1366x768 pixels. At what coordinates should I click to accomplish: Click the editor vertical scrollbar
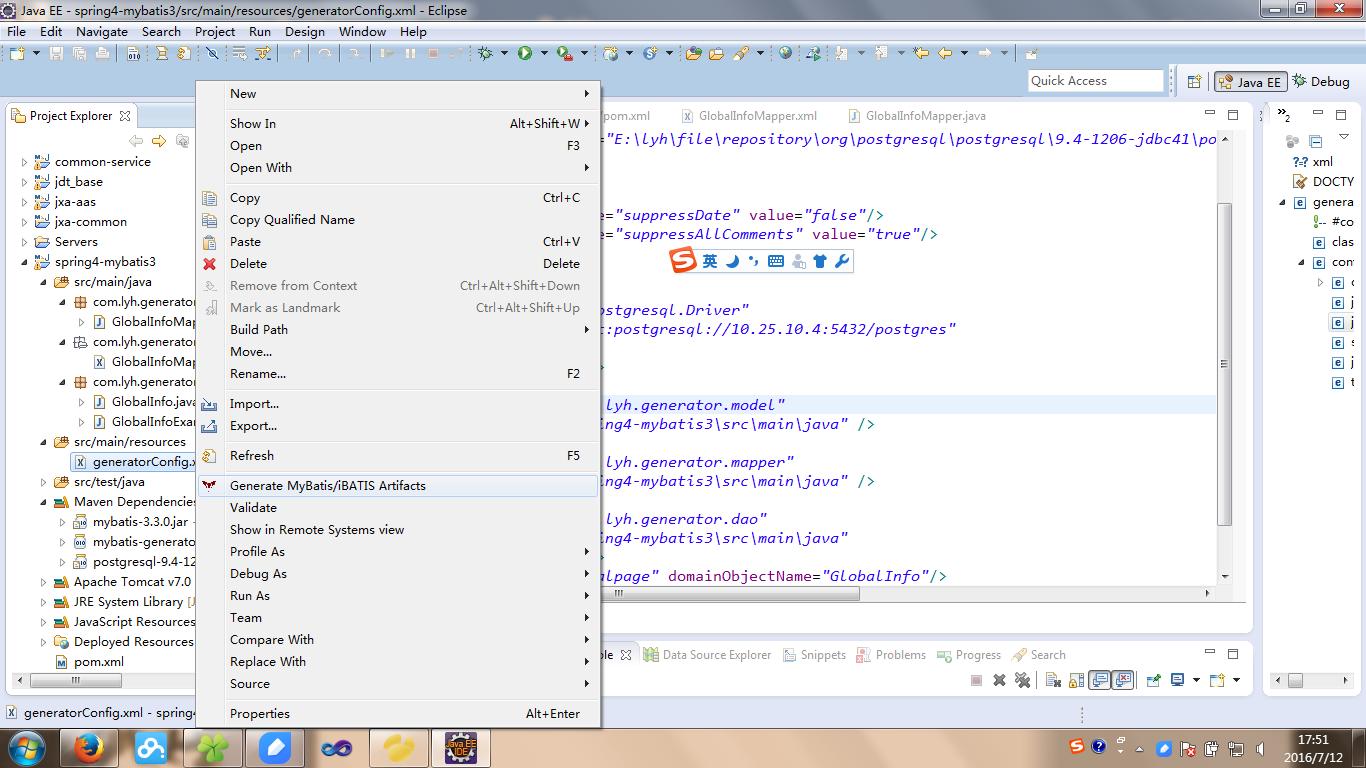tap(1224, 364)
